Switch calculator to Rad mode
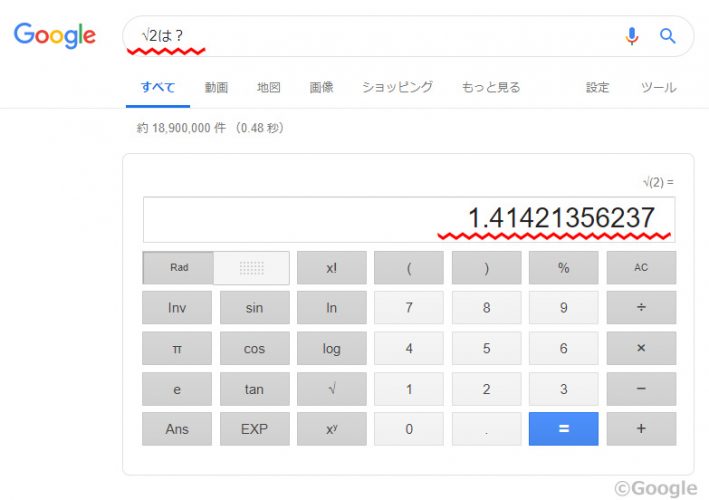709x500 pixels. point(178,268)
